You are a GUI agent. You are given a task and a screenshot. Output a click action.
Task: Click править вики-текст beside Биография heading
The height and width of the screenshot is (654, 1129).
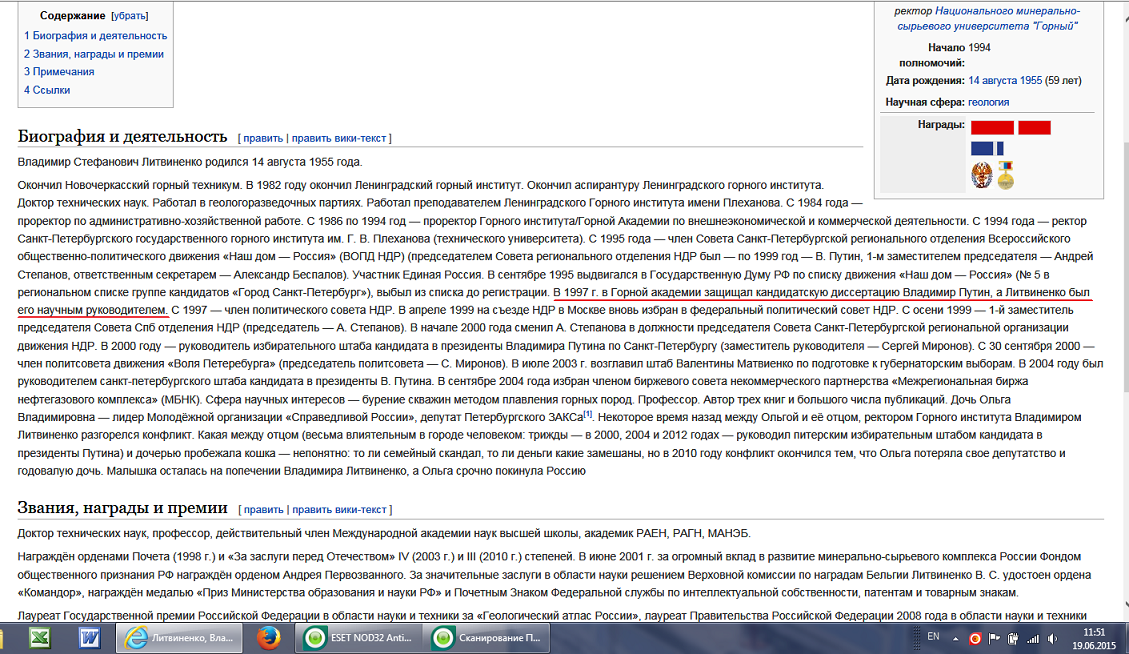tap(339, 138)
